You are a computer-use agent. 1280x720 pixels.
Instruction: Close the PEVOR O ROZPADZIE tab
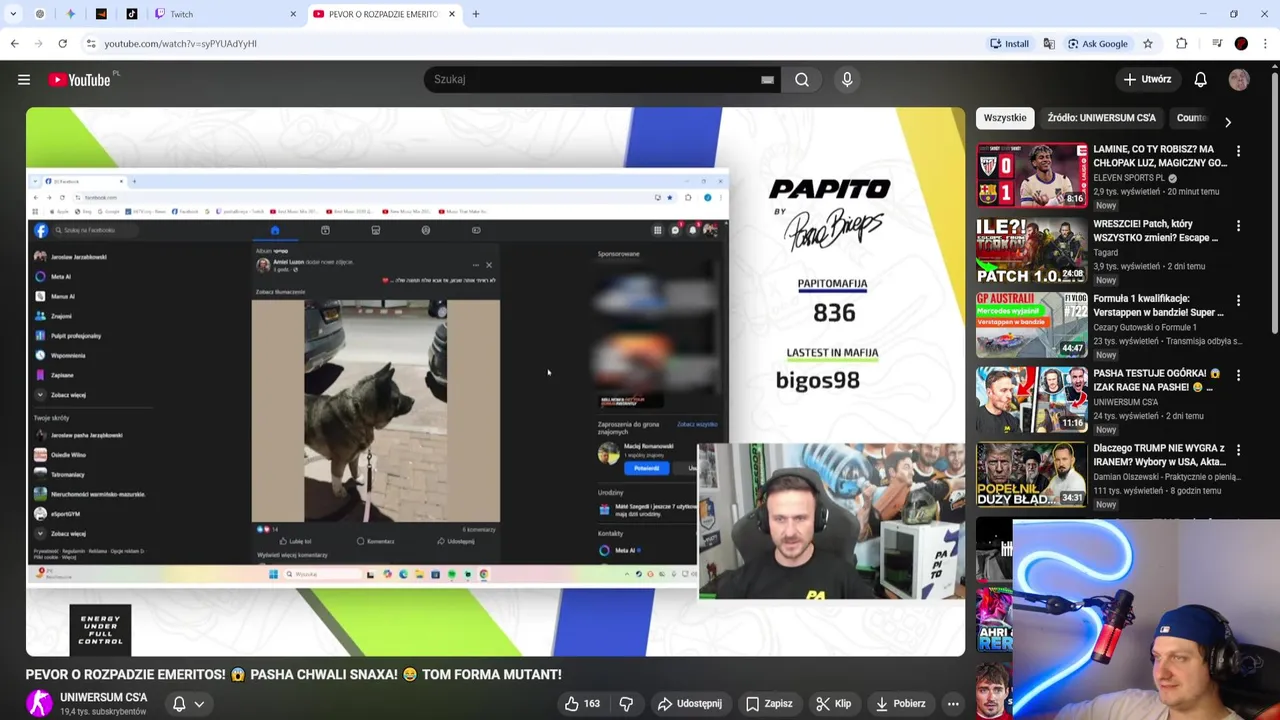pyautogui.click(x=452, y=14)
